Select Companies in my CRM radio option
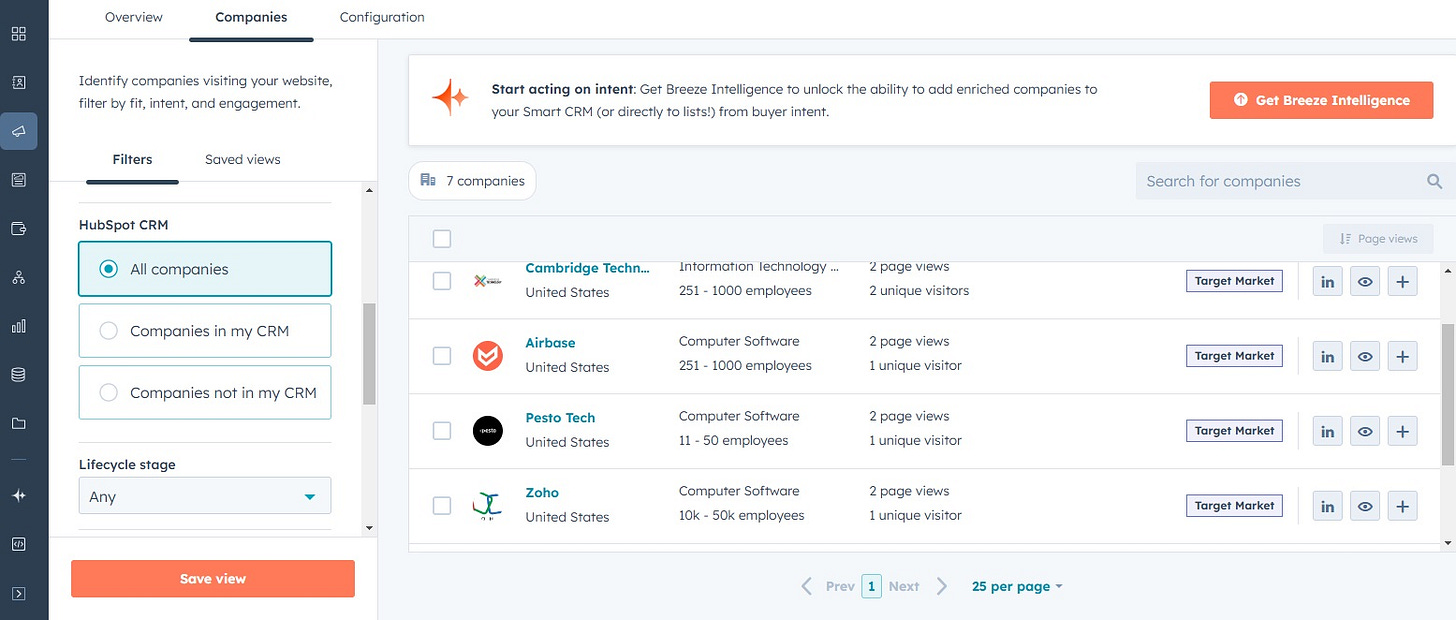Screen dimensions: 1456x620 pos(205,331)
